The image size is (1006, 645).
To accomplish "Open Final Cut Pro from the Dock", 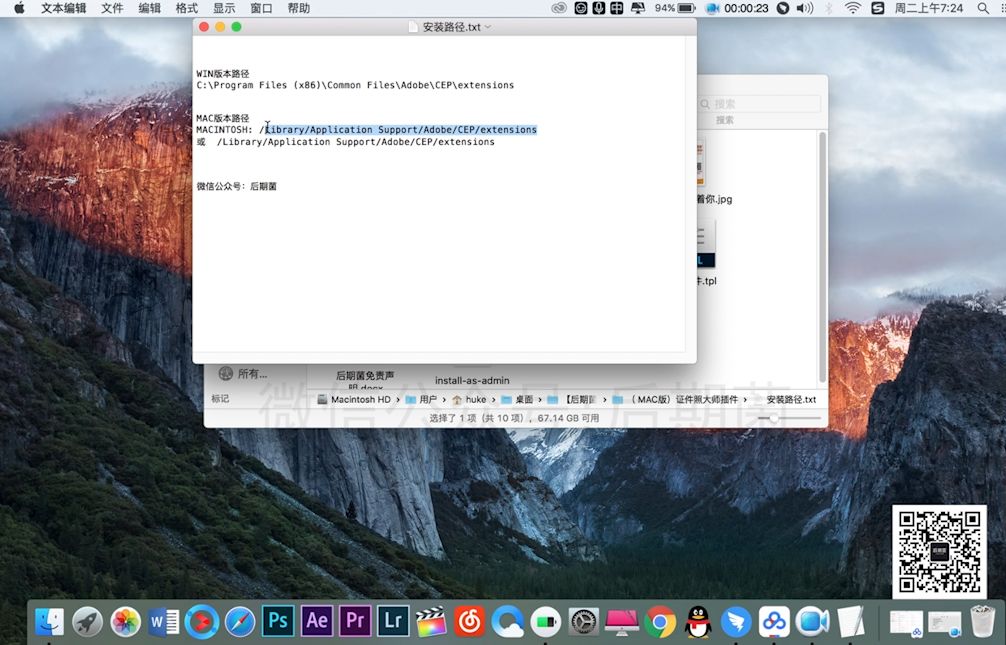I will (431, 621).
